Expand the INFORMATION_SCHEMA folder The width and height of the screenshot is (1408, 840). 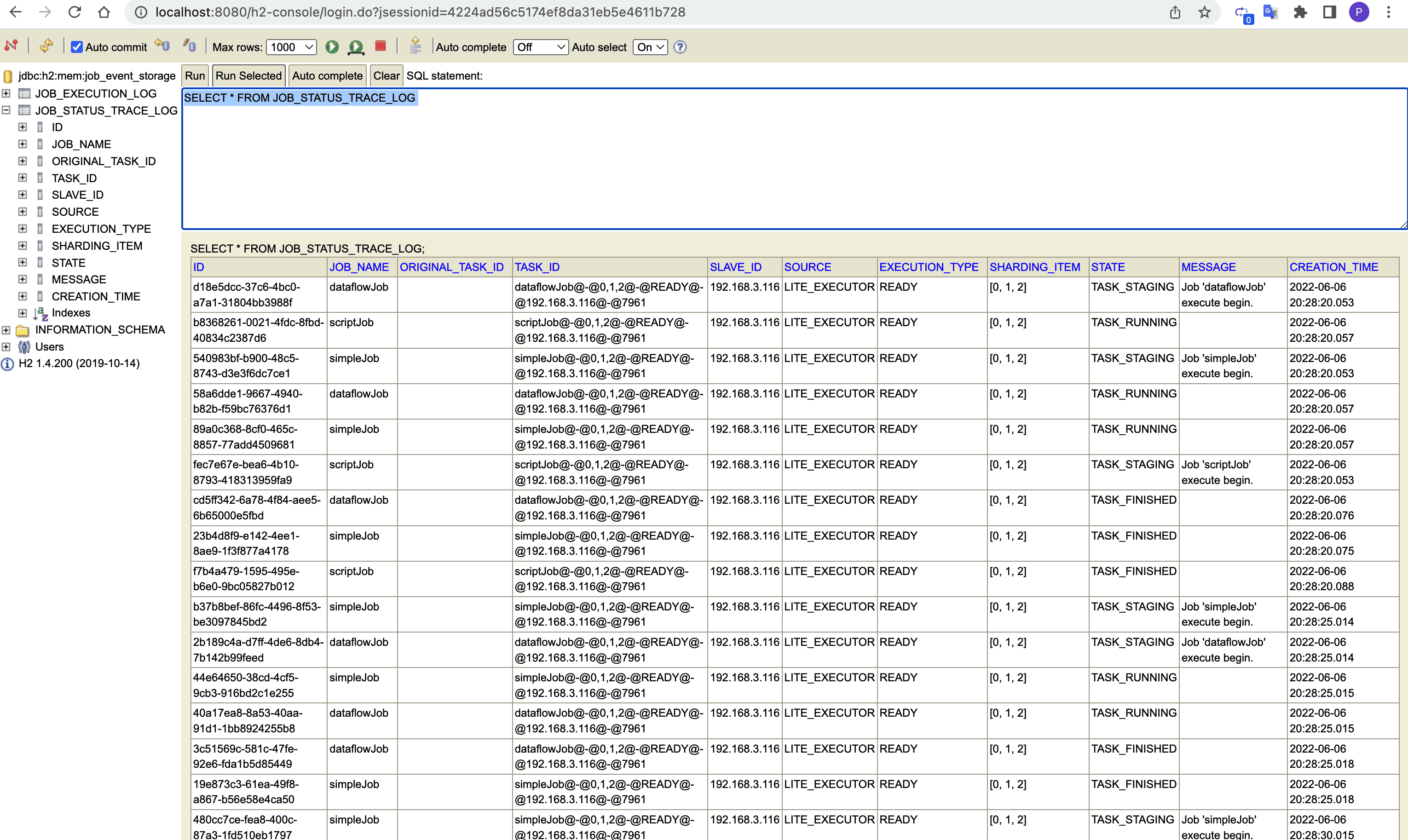click(x=6, y=330)
